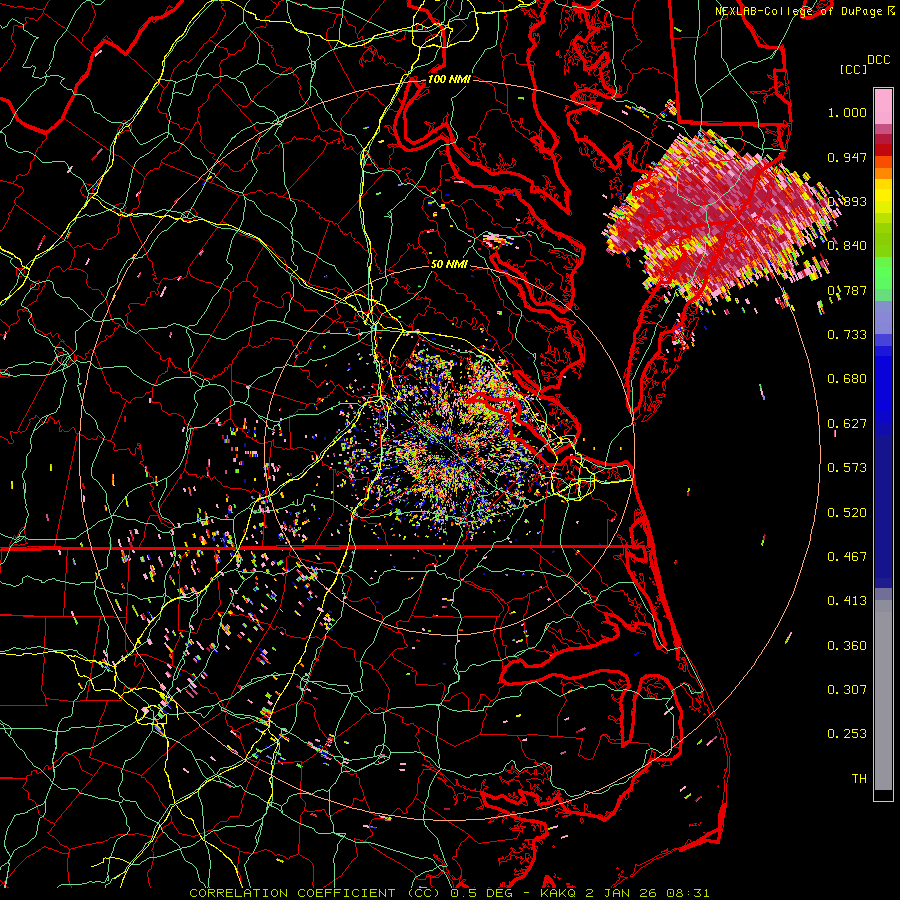Image resolution: width=900 pixels, height=900 pixels.
Task: Click the KAKQ radar site identifier
Action: (559, 893)
